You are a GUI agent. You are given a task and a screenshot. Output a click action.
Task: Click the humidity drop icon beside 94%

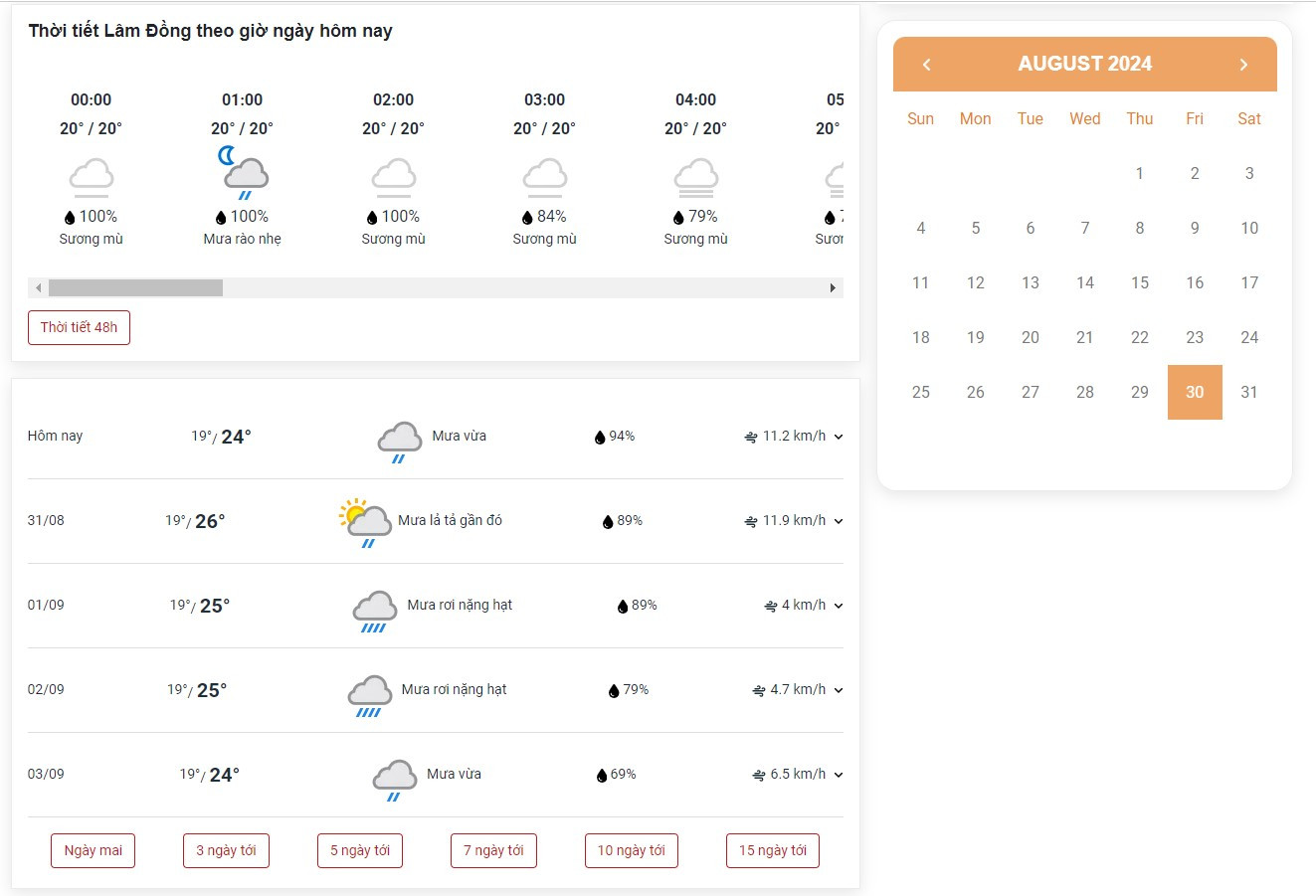600,438
